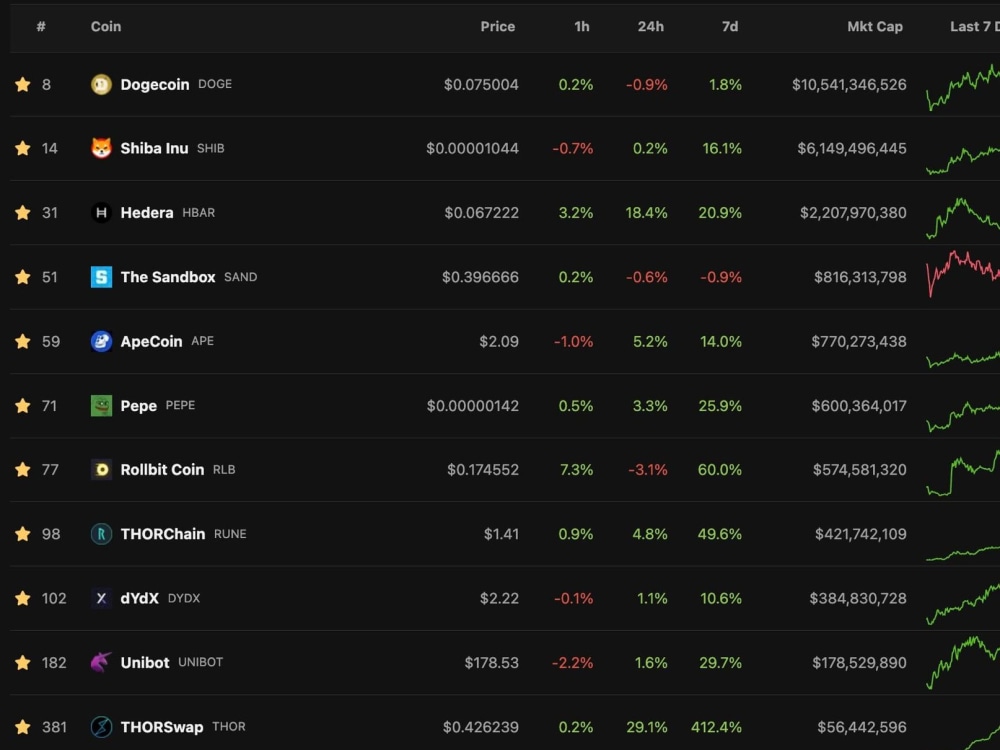Click the THORChain logo icon
Viewport: 1000px width, 750px height.
(100, 534)
